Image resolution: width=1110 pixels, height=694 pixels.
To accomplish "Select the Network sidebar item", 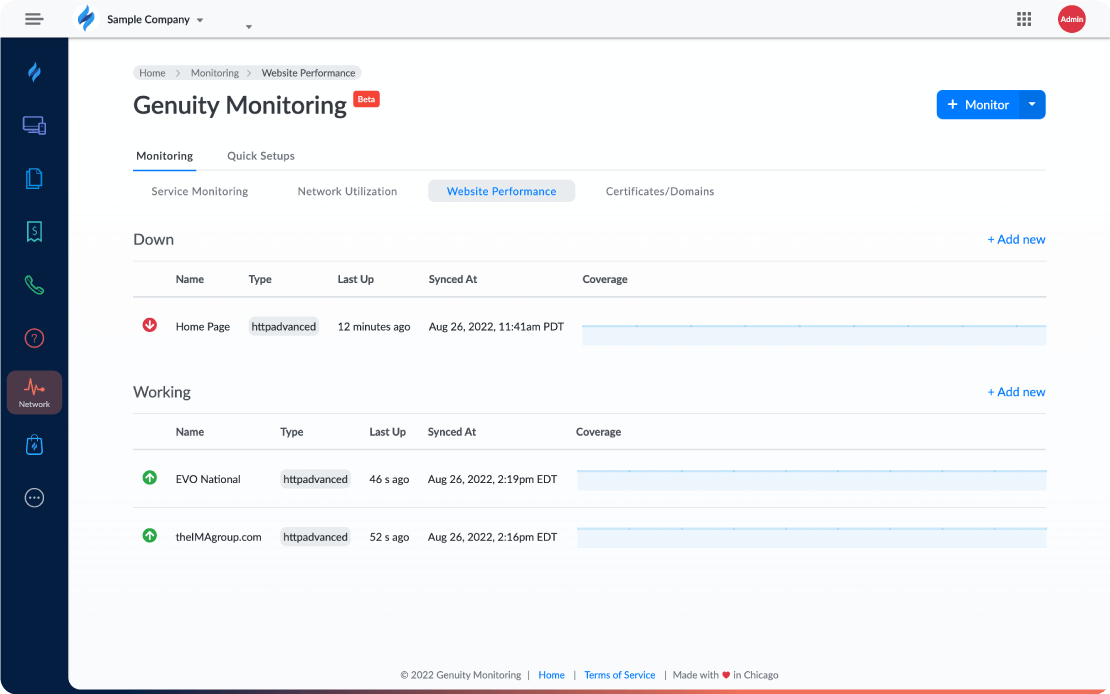I will 34,392.
